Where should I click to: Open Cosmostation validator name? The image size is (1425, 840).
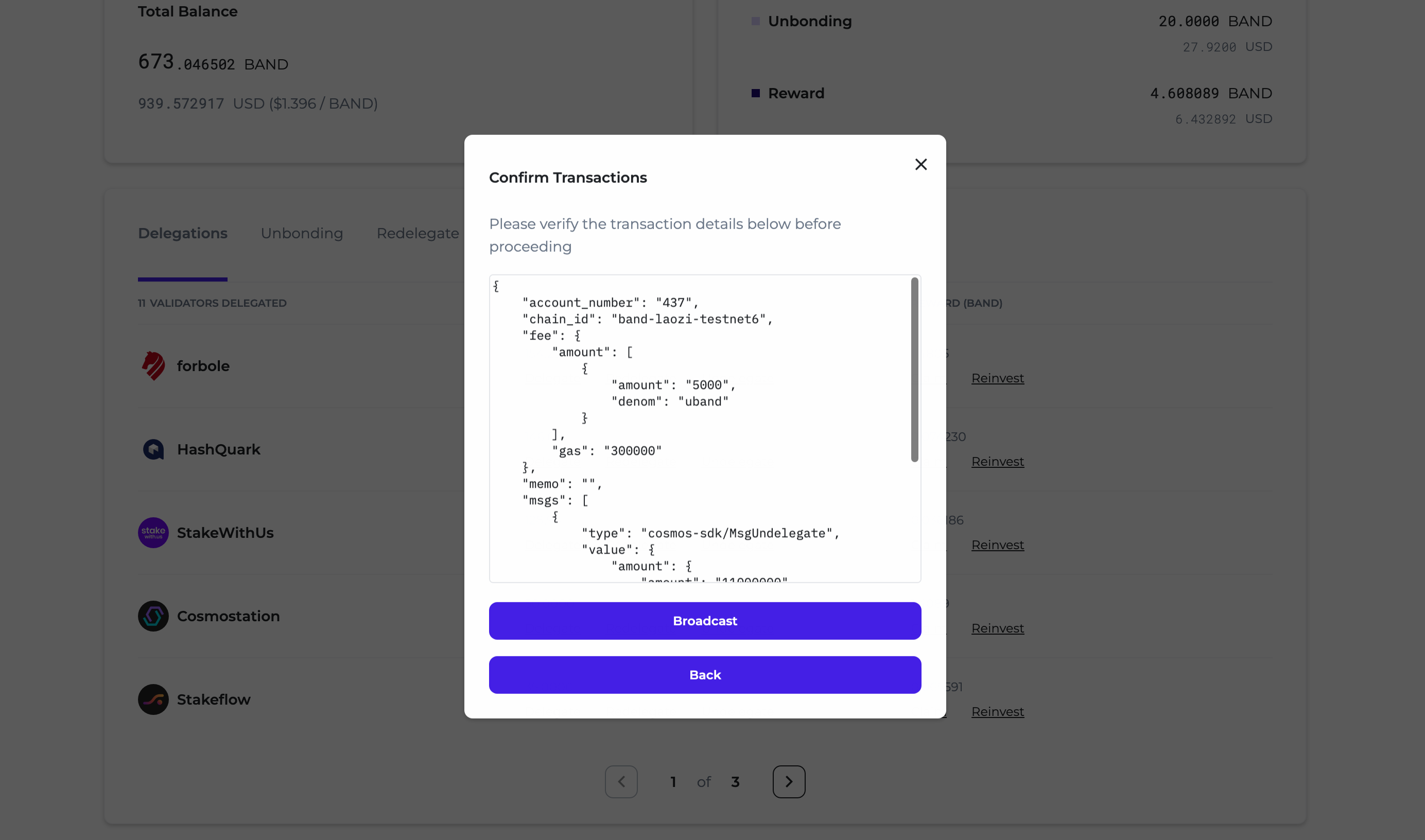[228, 616]
